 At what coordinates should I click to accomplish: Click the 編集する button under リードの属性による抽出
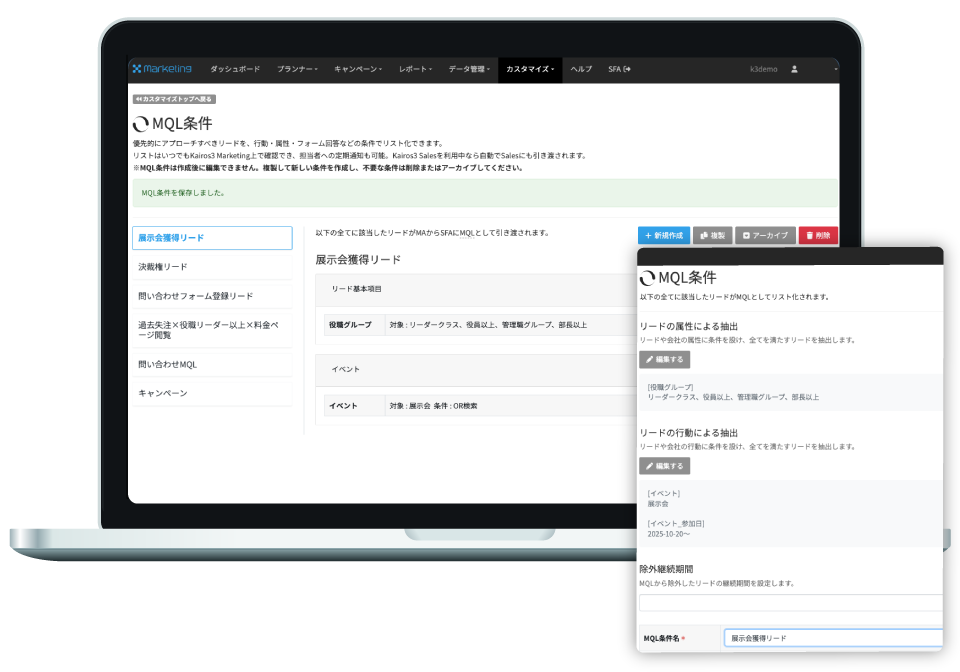coord(664,359)
